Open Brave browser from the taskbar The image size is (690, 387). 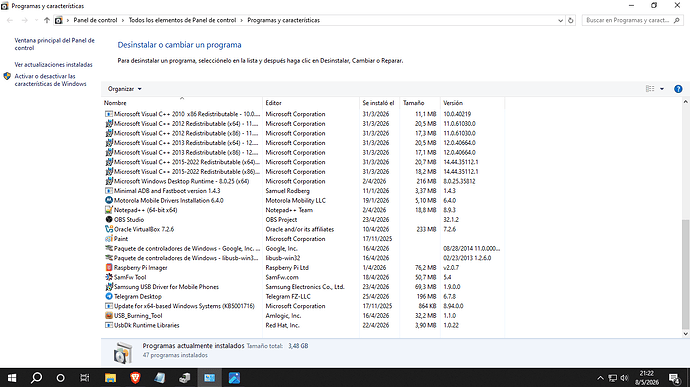(x=135, y=378)
